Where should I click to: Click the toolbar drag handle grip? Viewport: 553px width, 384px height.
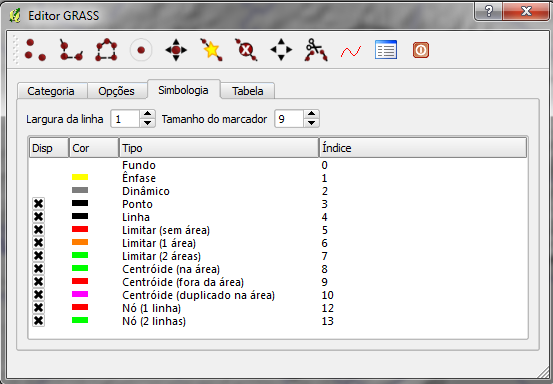[x=15, y=50]
